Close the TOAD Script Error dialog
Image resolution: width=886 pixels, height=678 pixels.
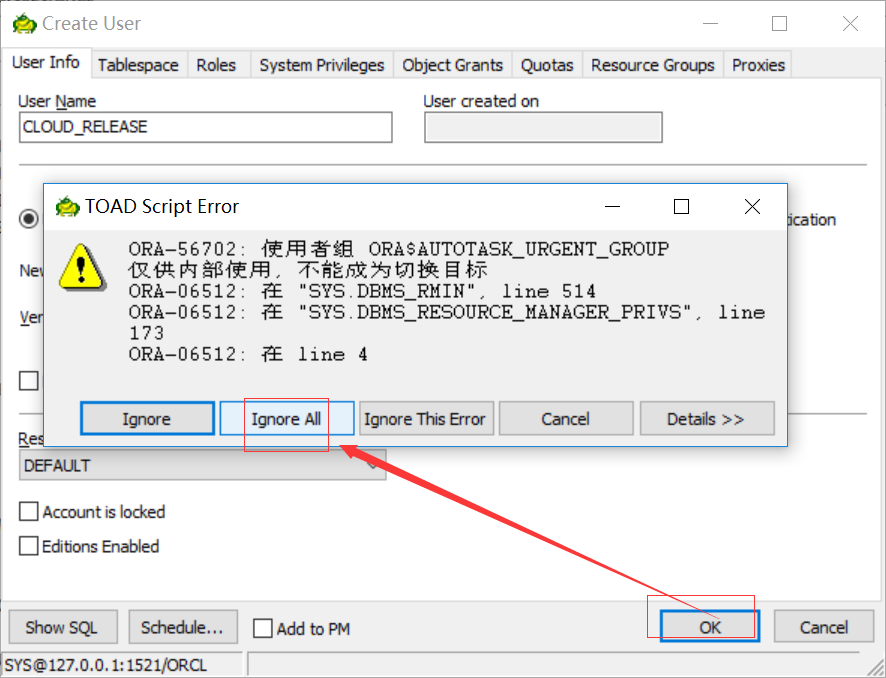click(x=752, y=207)
